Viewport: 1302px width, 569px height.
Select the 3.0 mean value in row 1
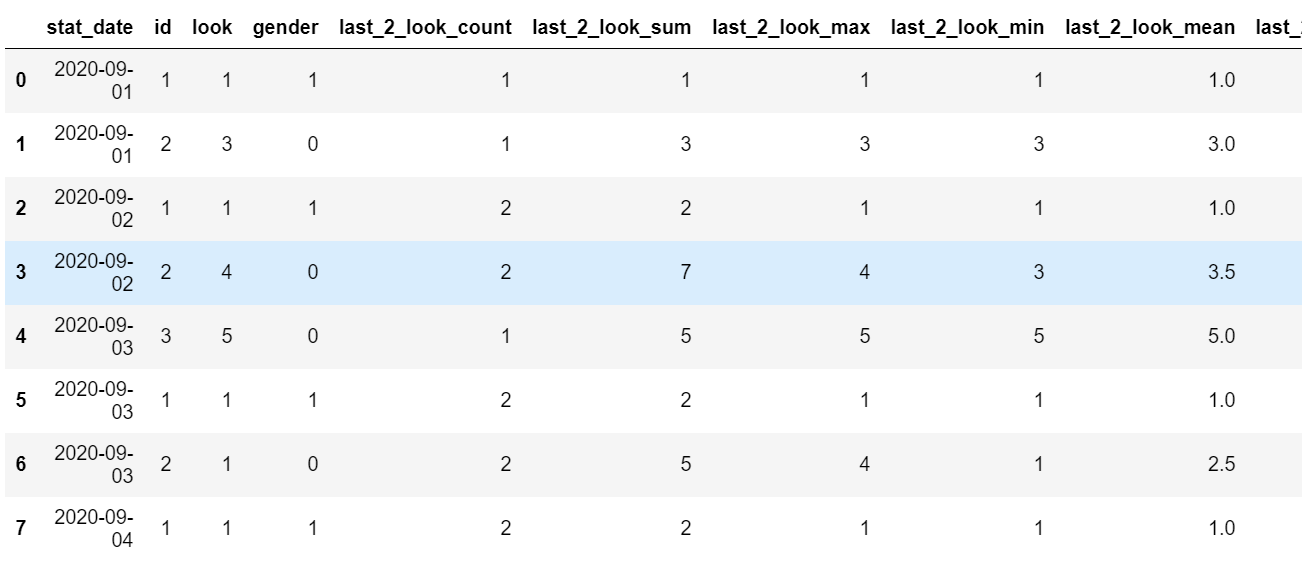point(1222,144)
